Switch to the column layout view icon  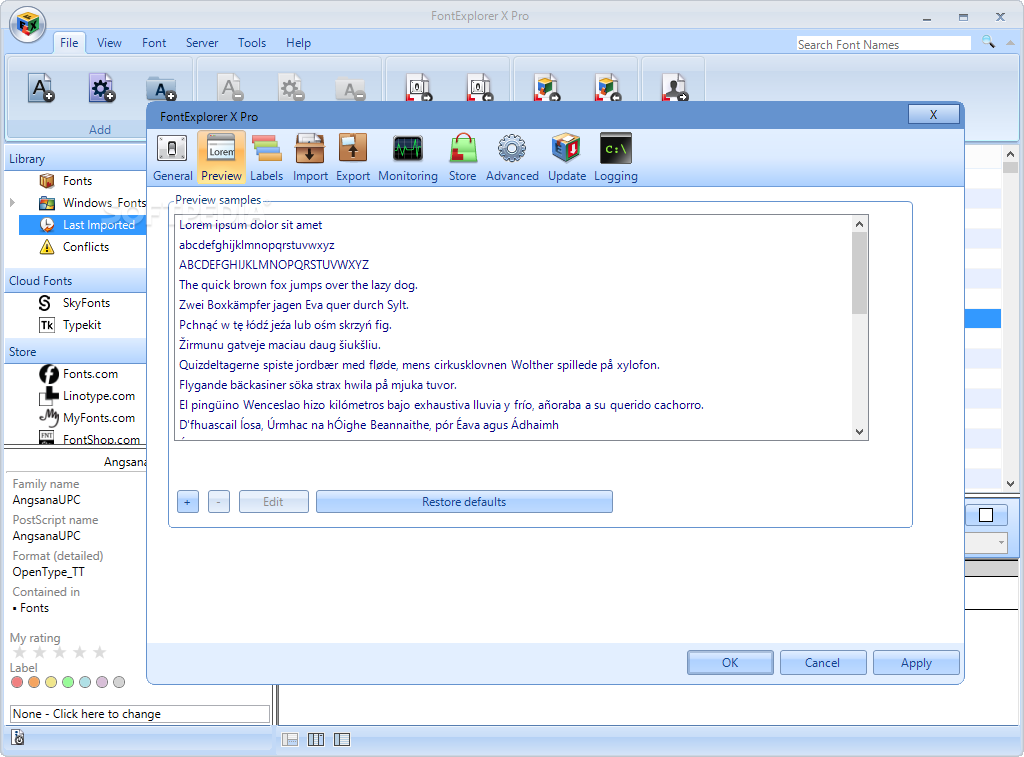316,739
